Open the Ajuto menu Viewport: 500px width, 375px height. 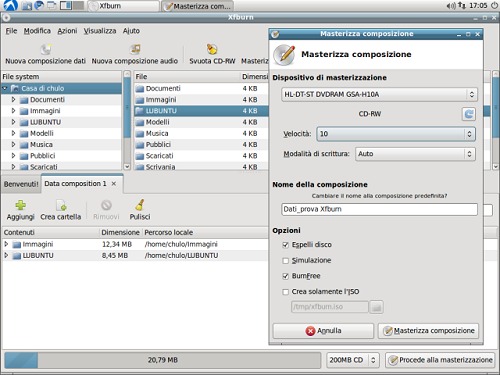click(131, 31)
